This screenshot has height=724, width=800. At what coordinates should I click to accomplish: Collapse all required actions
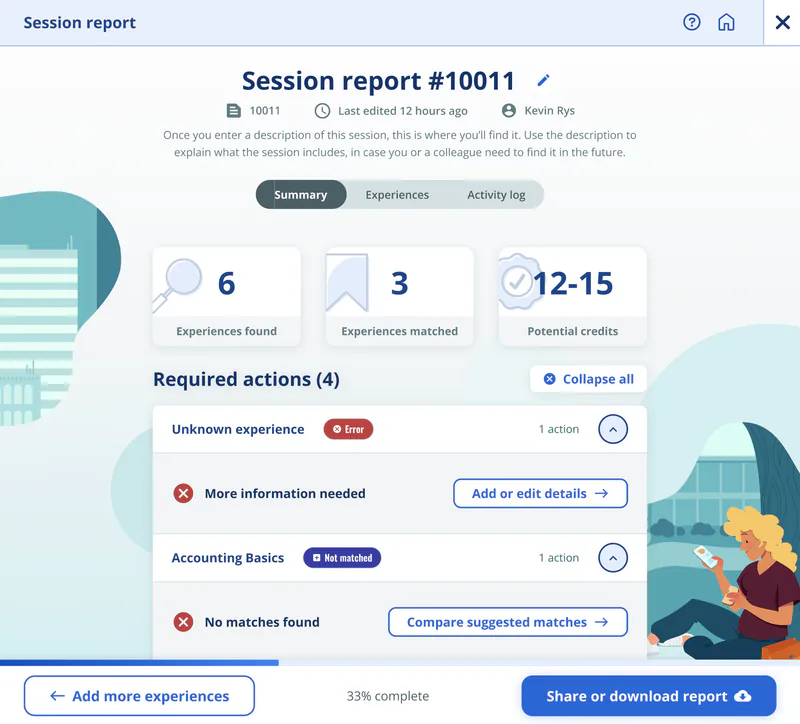pos(588,379)
